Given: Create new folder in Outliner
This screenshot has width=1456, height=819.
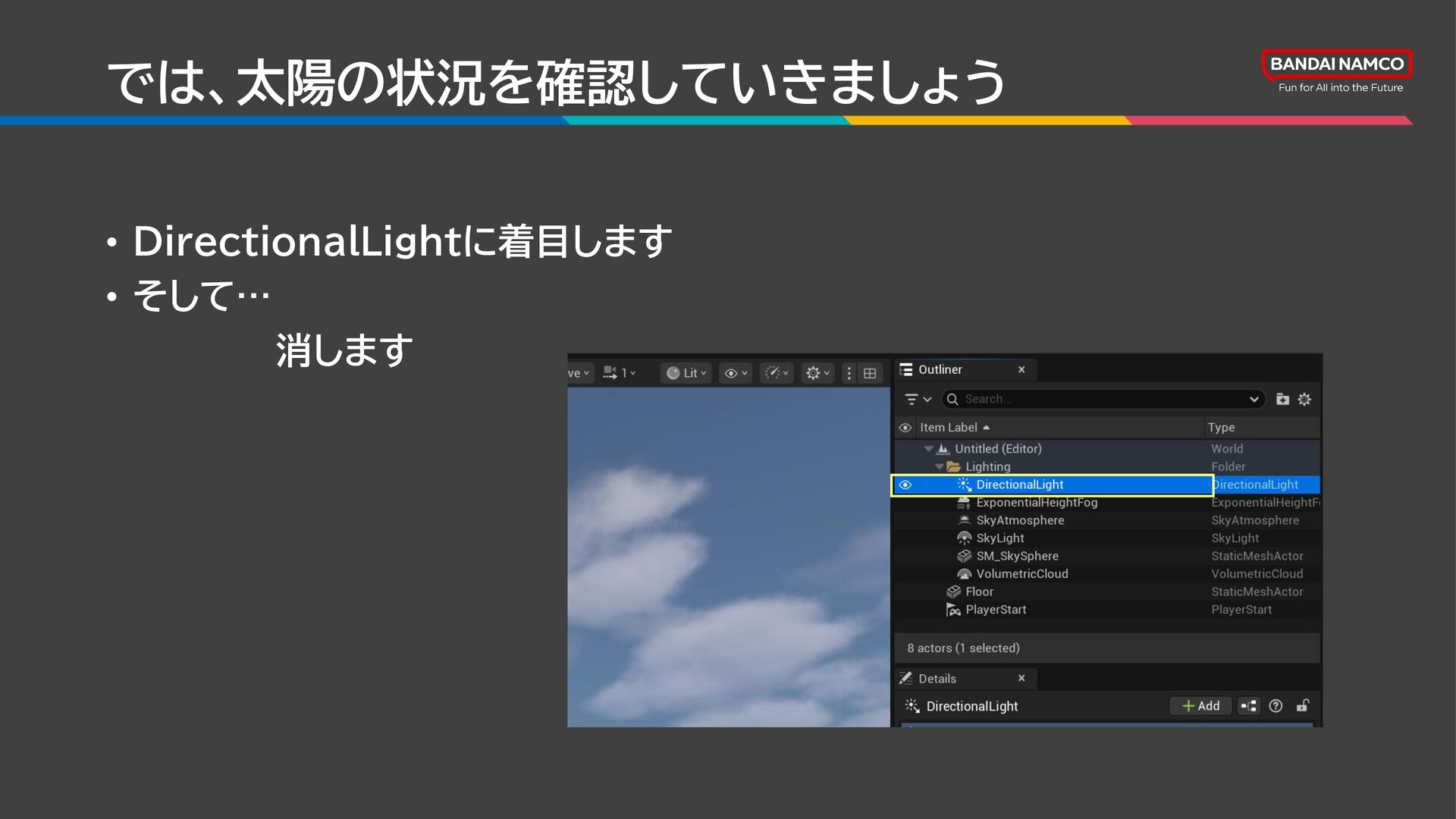Looking at the screenshot, I should [1282, 400].
